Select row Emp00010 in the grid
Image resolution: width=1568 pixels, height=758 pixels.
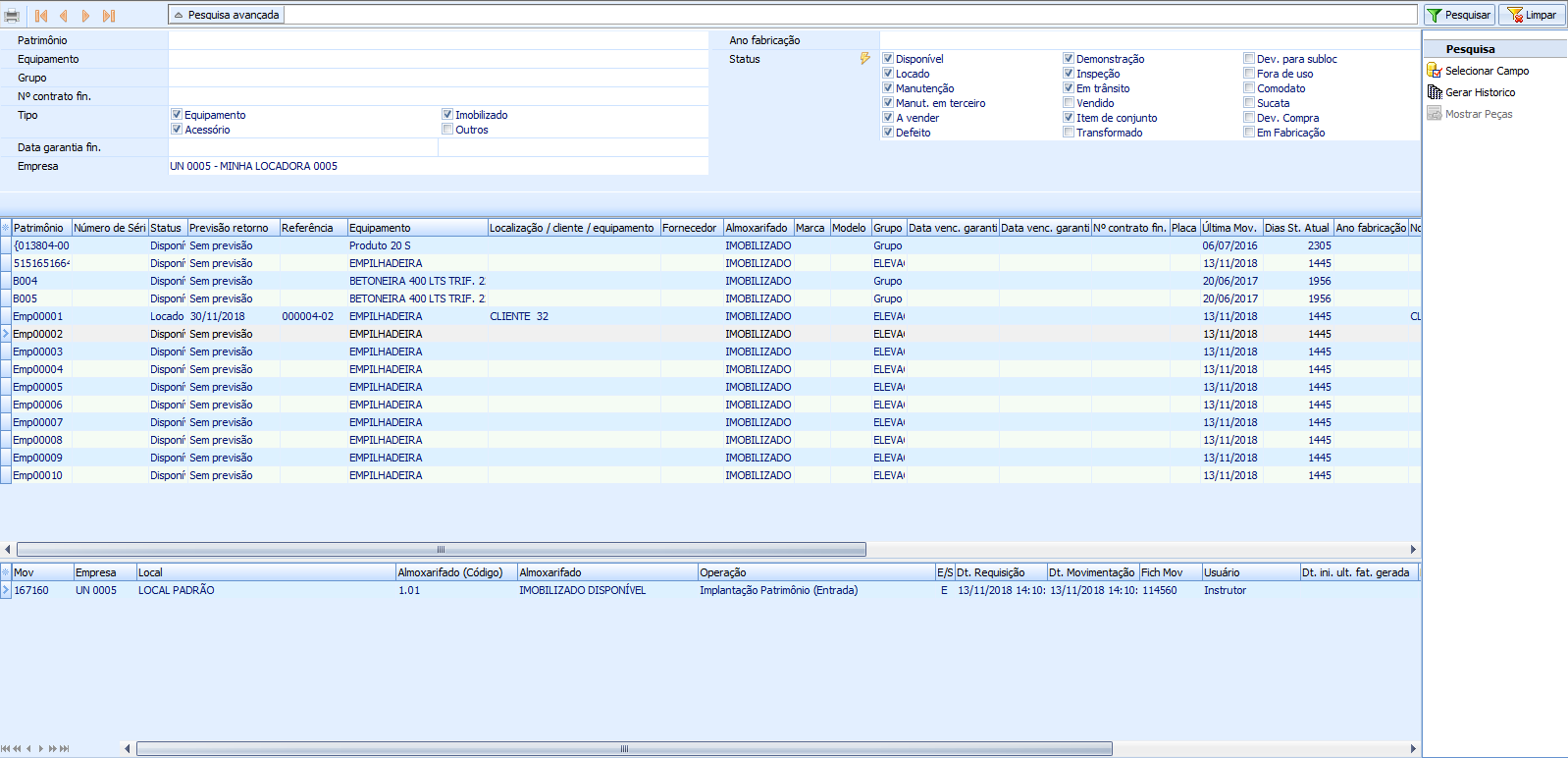(710, 475)
